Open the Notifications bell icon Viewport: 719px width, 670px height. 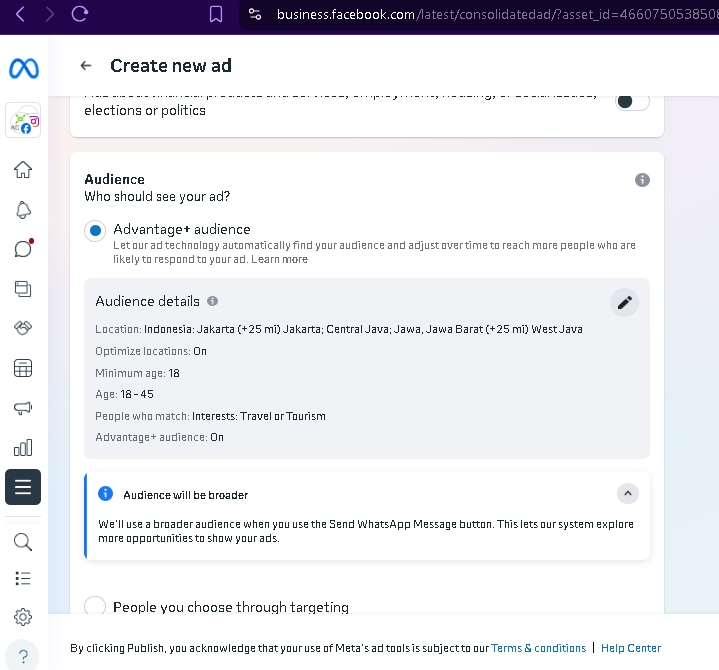point(23,210)
